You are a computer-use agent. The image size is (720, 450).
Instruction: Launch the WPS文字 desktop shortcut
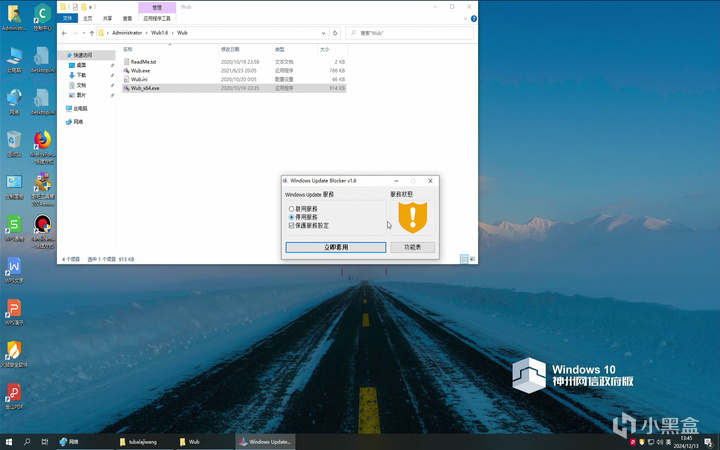click(x=14, y=270)
